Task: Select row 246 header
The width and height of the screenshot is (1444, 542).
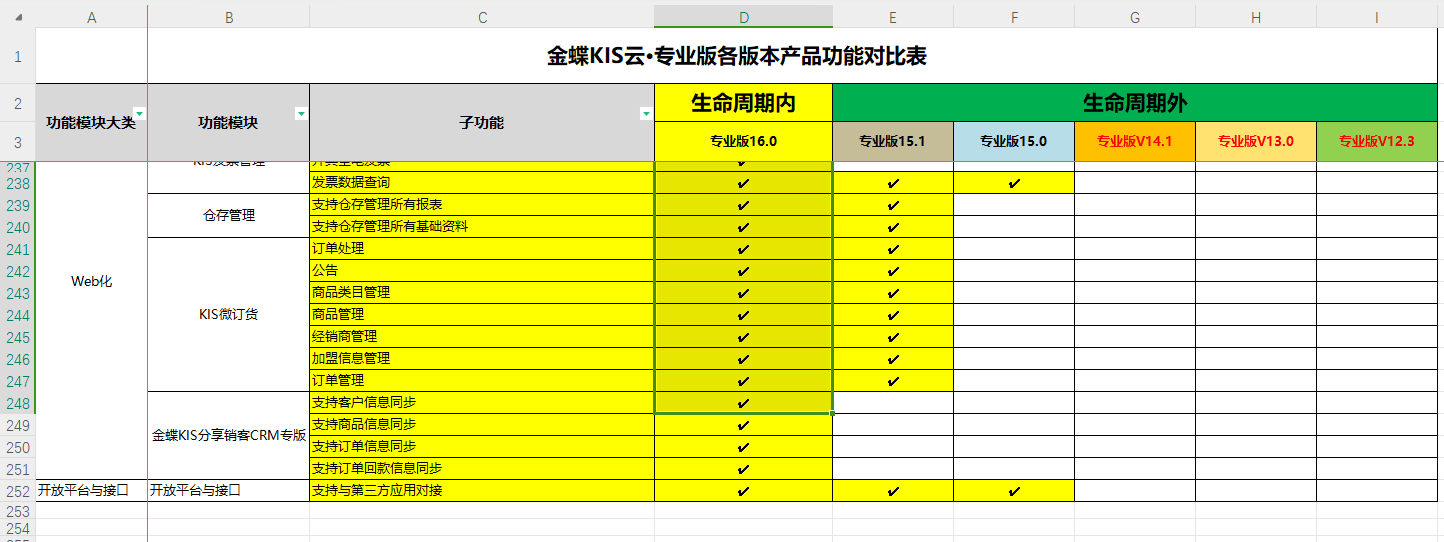Action: (x=18, y=359)
